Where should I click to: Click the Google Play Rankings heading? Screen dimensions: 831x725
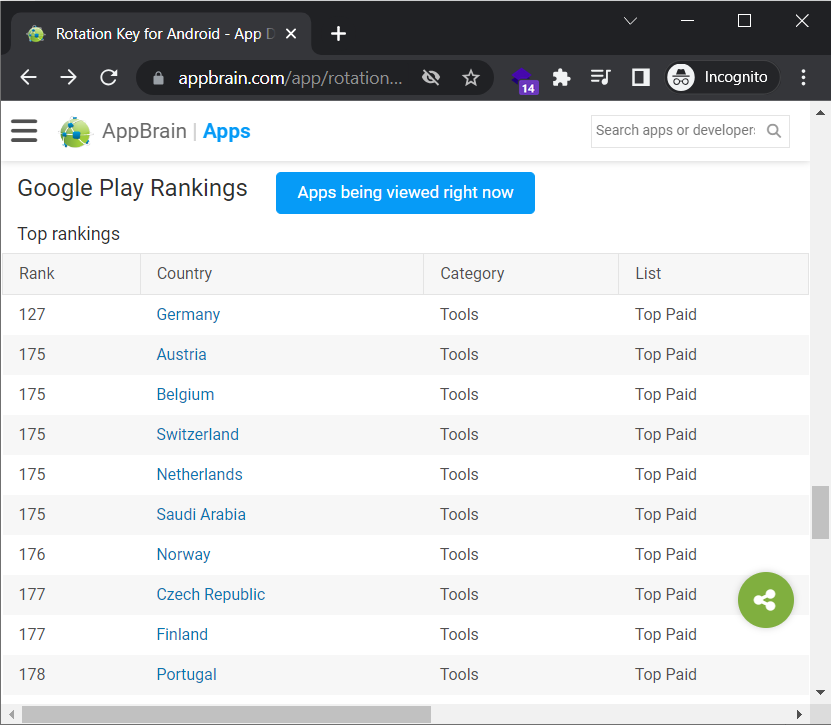point(132,189)
